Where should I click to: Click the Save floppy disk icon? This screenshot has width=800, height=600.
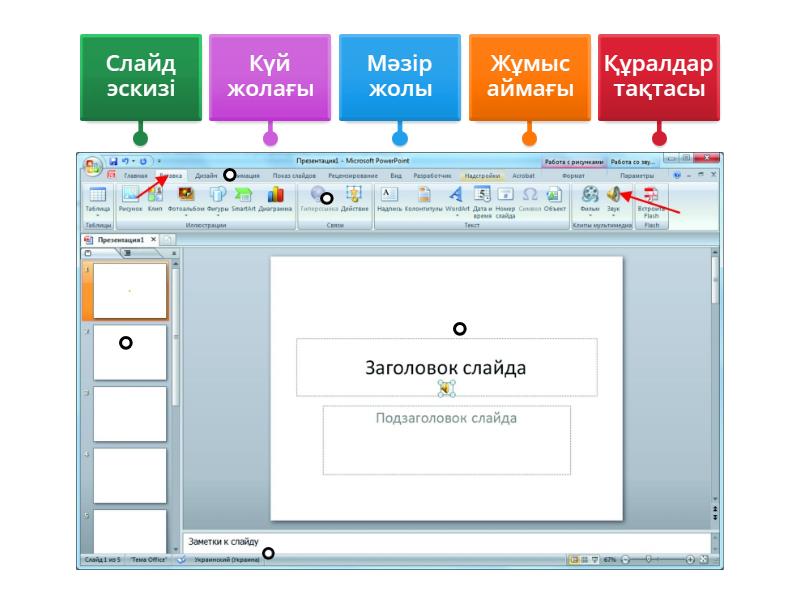click(x=113, y=161)
